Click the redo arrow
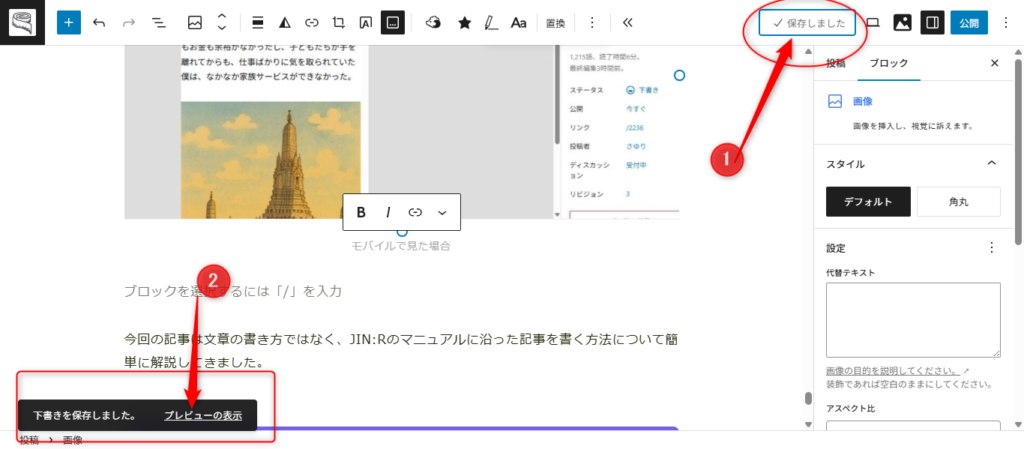 pyautogui.click(x=129, y=23)
